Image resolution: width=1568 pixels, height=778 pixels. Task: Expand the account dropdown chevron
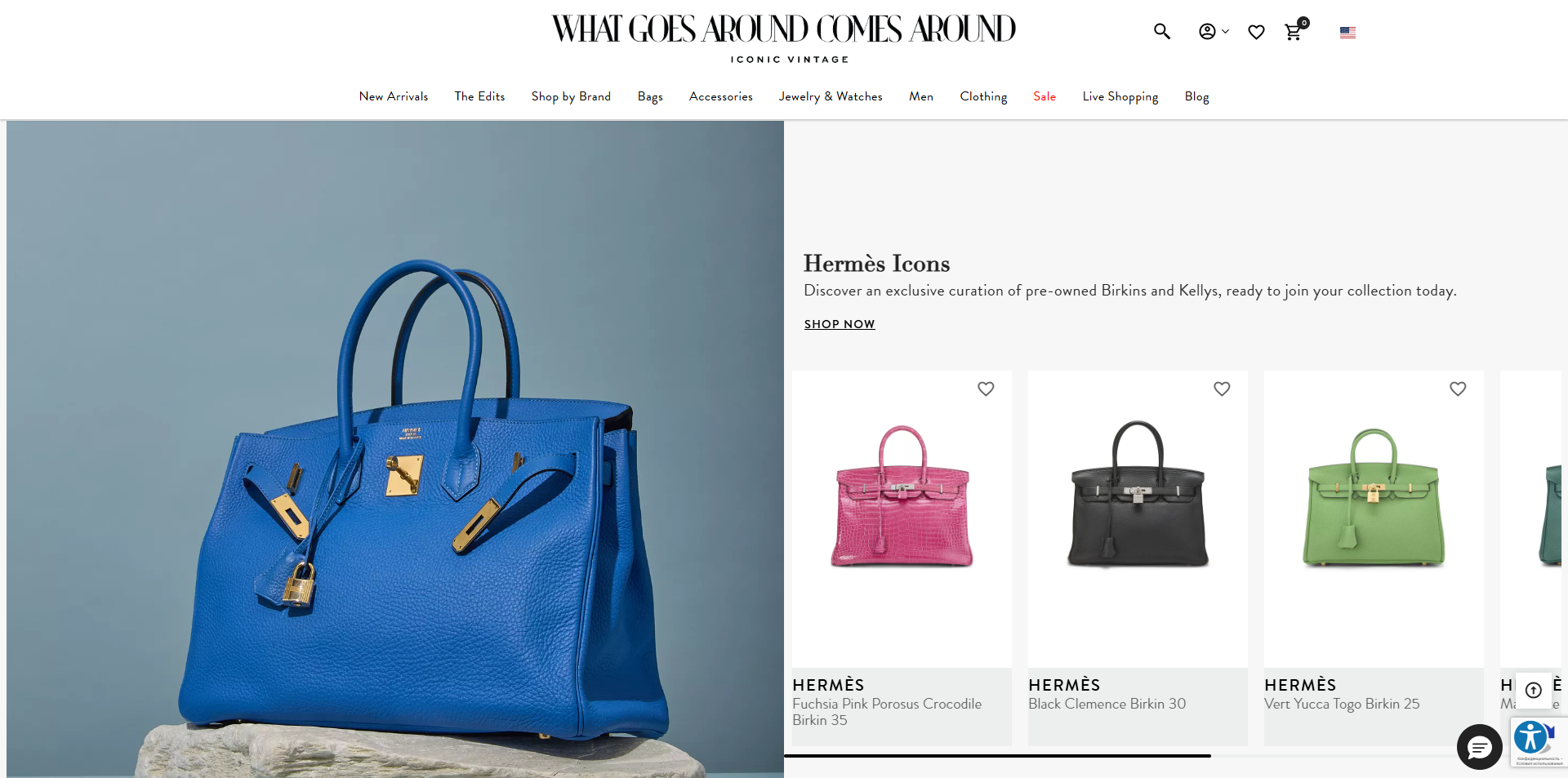1225,32
